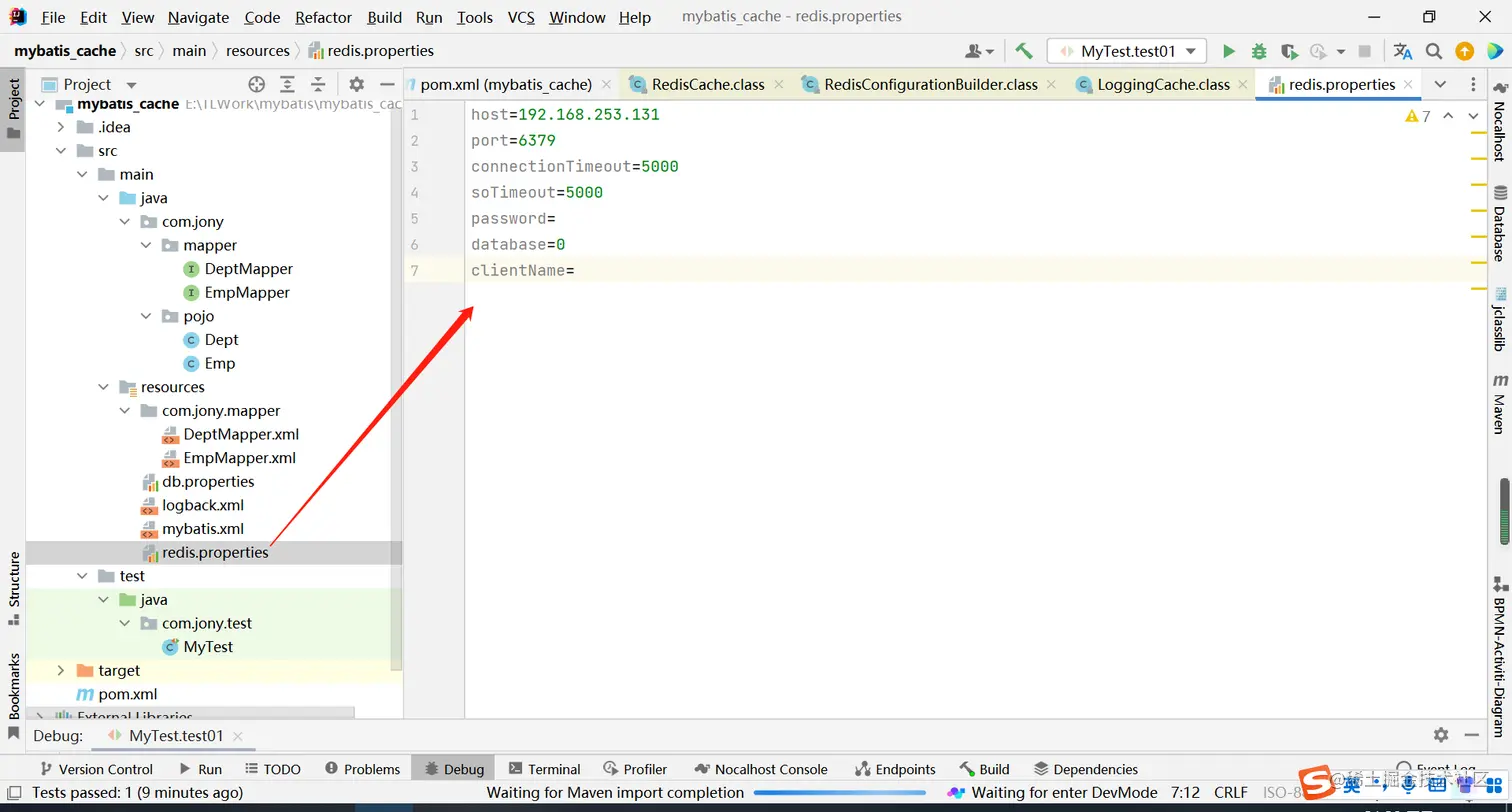
Task: Hide the Debug tool window
Action: pos(1473,735)
